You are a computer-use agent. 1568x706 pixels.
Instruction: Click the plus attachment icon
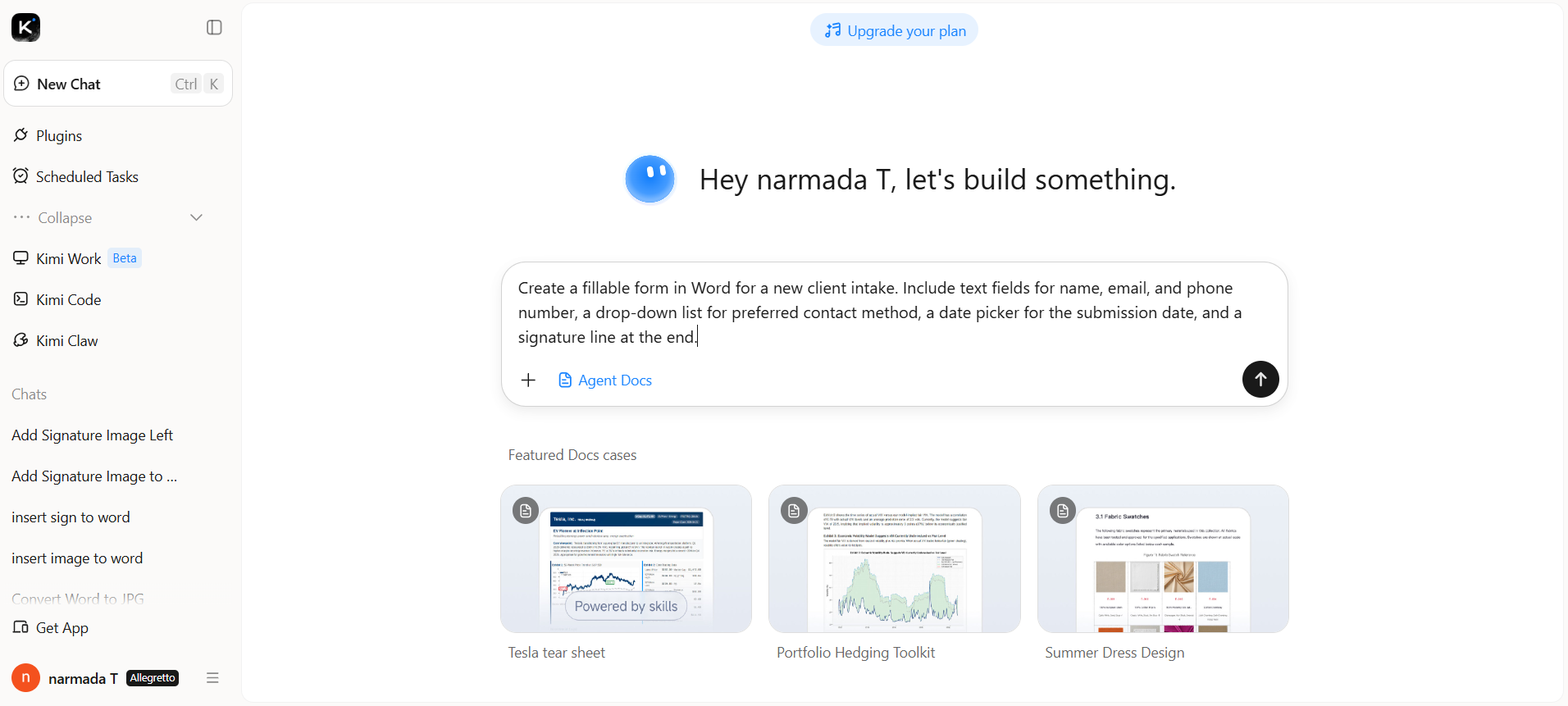click(528, 380)
